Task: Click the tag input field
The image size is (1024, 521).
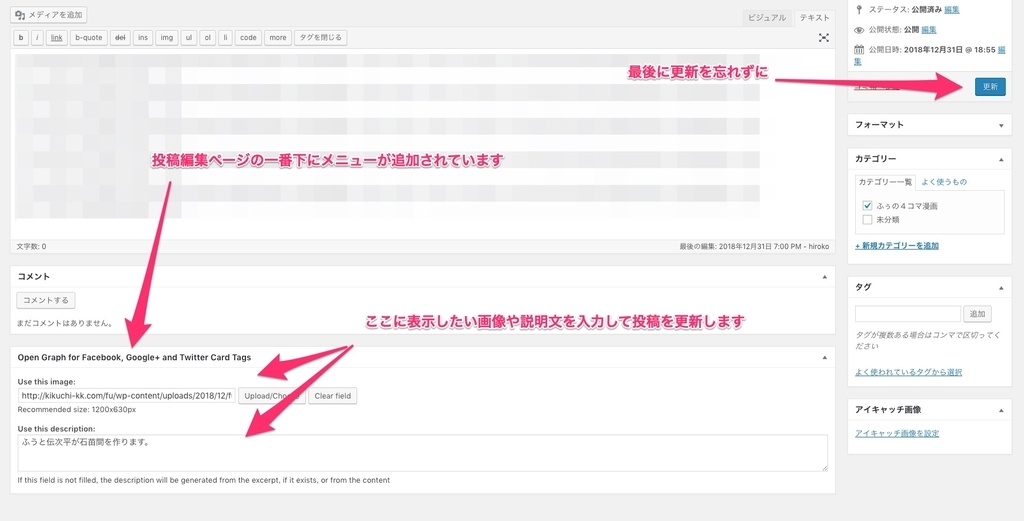Action: pyautogui.click(x=908, y=313)
